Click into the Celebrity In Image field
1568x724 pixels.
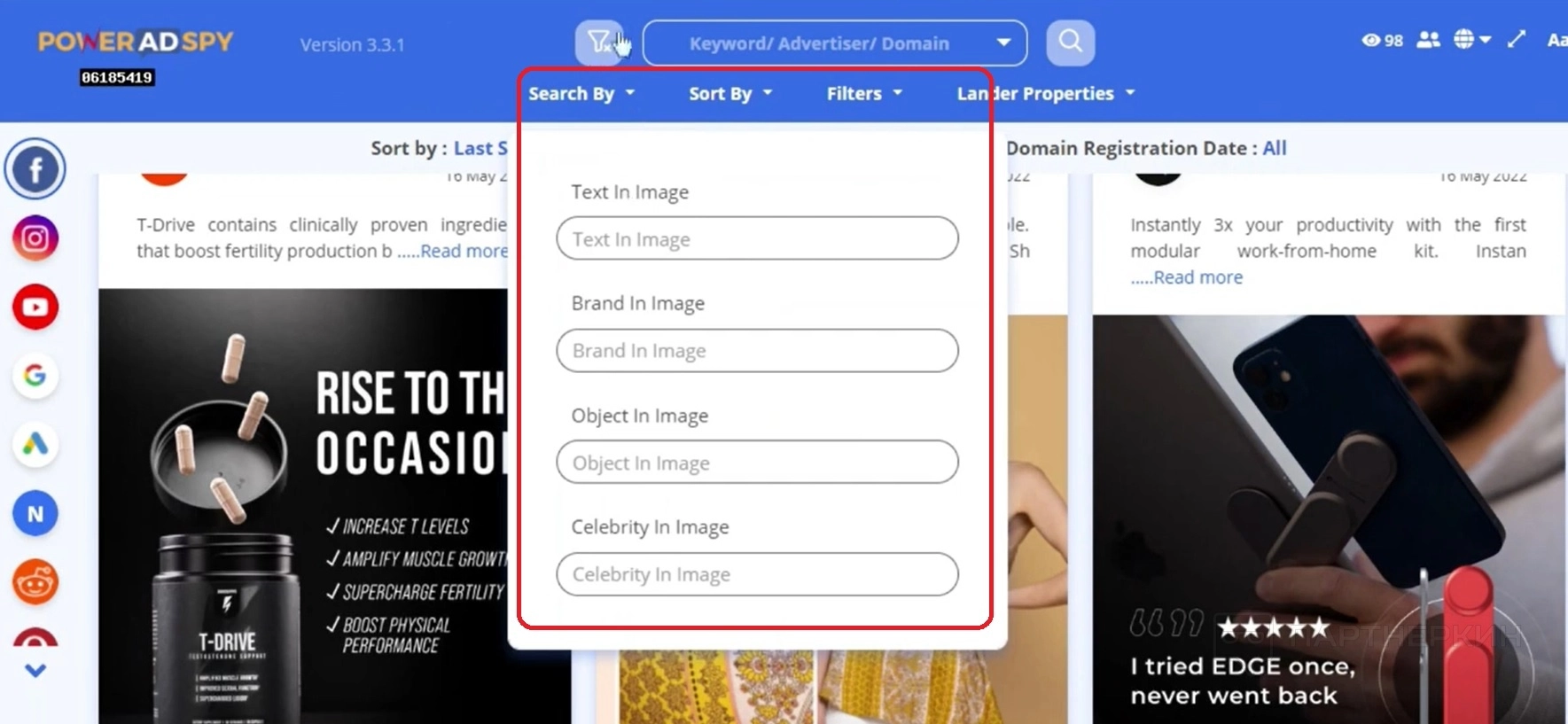(757, 574)
